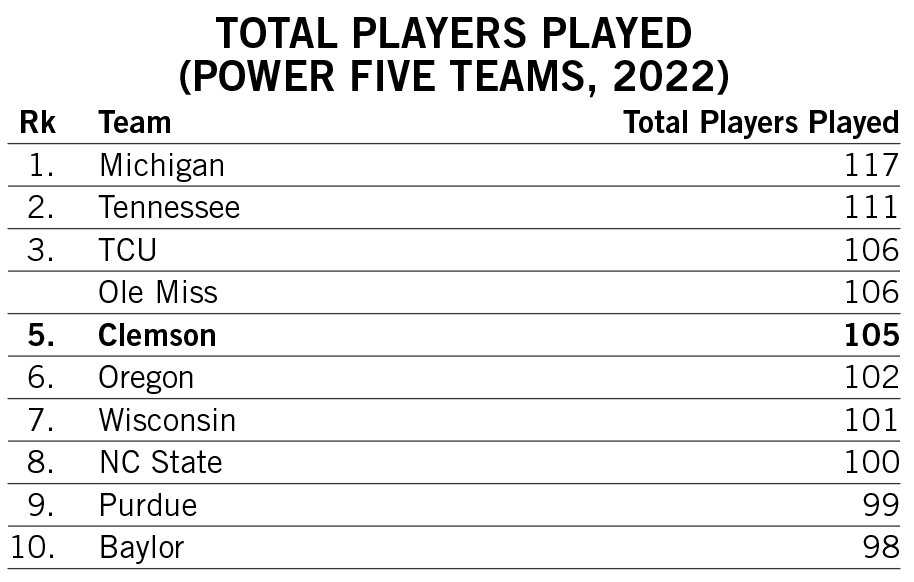
Task: Click the NC State team name
Action: (x=161, y=462)
